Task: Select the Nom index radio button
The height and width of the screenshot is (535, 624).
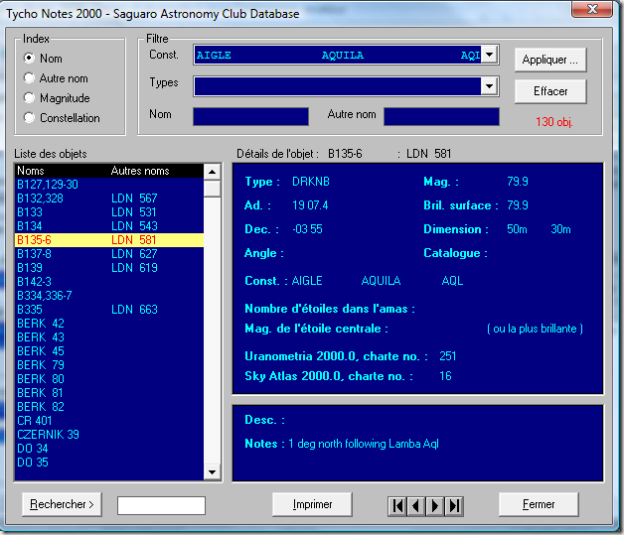Action: (x=30, y=59)
